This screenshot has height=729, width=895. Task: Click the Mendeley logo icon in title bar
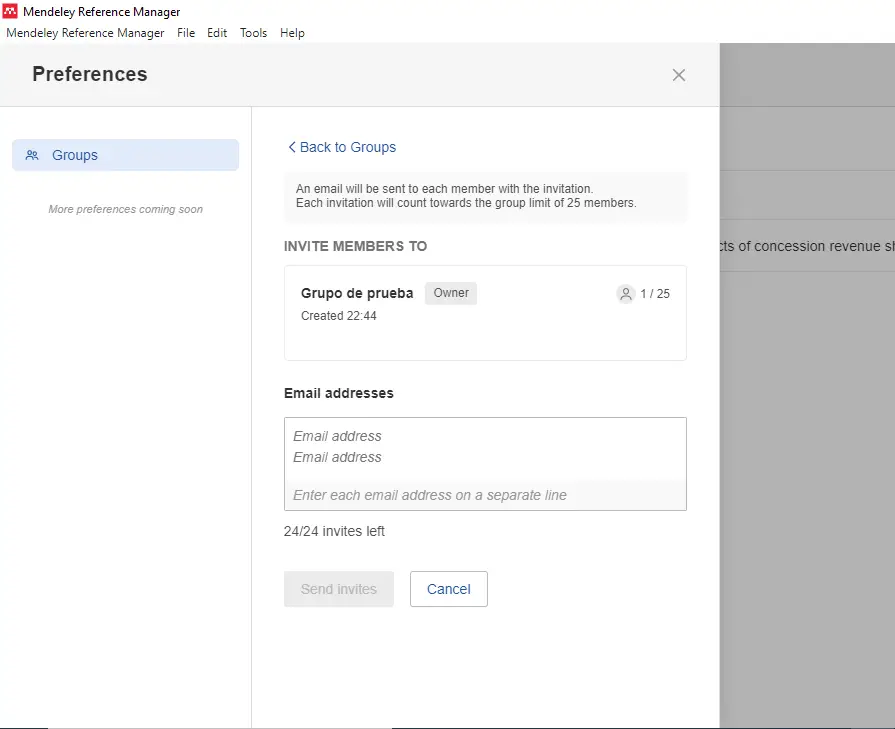pos(10,11)
